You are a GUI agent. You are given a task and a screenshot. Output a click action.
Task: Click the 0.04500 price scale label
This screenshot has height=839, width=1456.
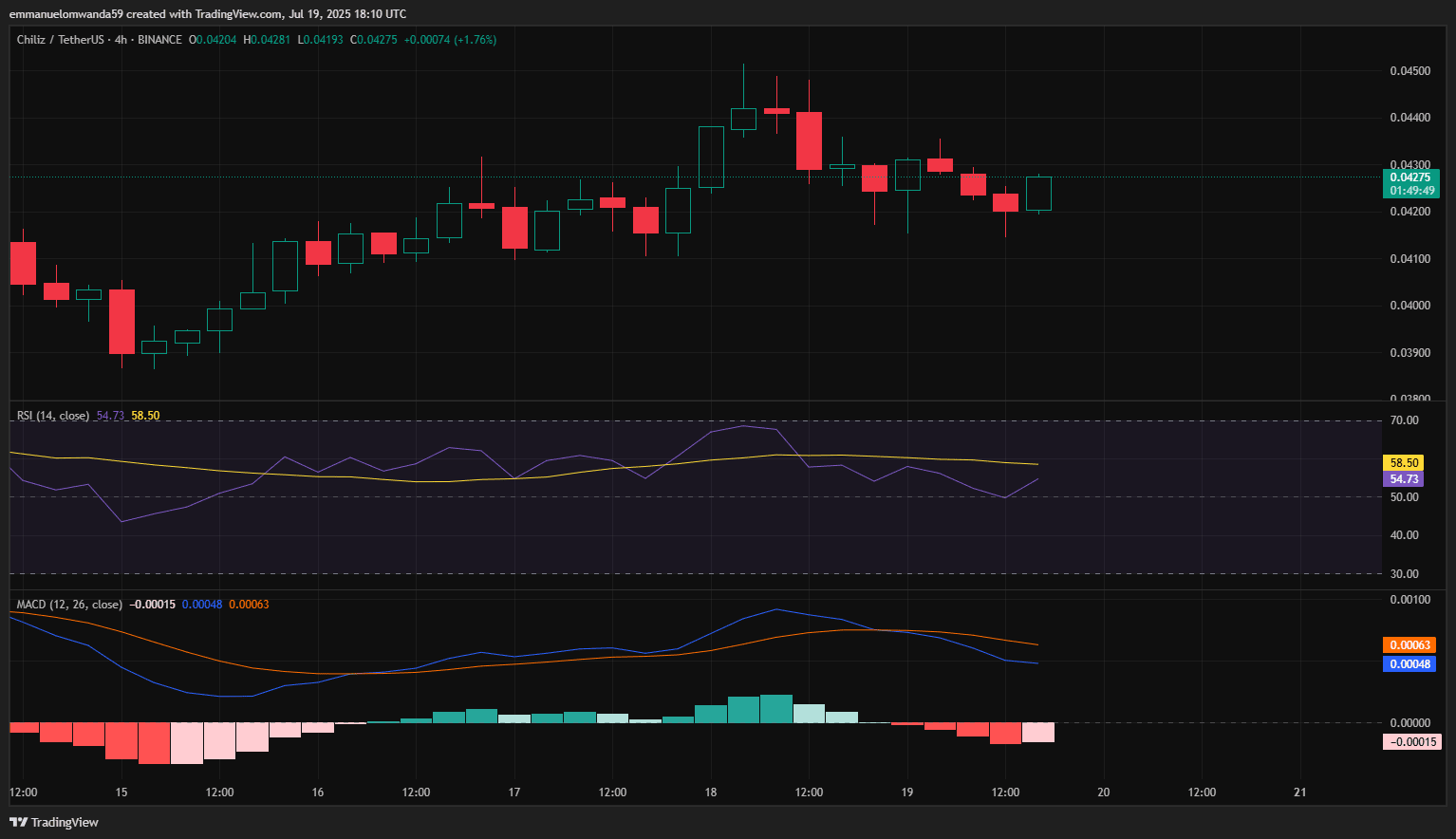coord(1412,70)
